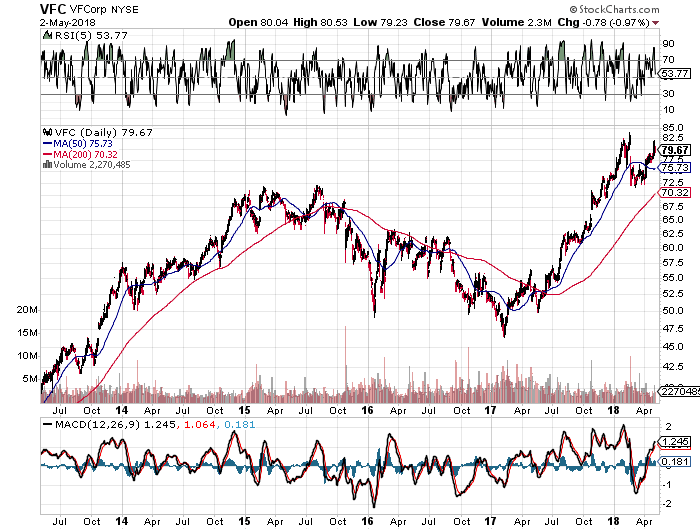The width and height of the screenshot is (700, 530).
Task: Click the 'MA(50) 75.73' legend text
Action: 83,144
